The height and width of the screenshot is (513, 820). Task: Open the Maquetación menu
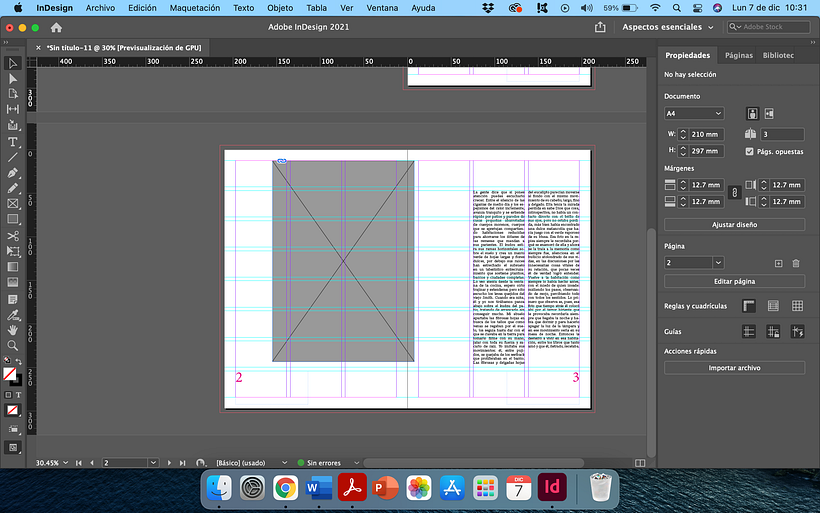[x=195, y=8]
